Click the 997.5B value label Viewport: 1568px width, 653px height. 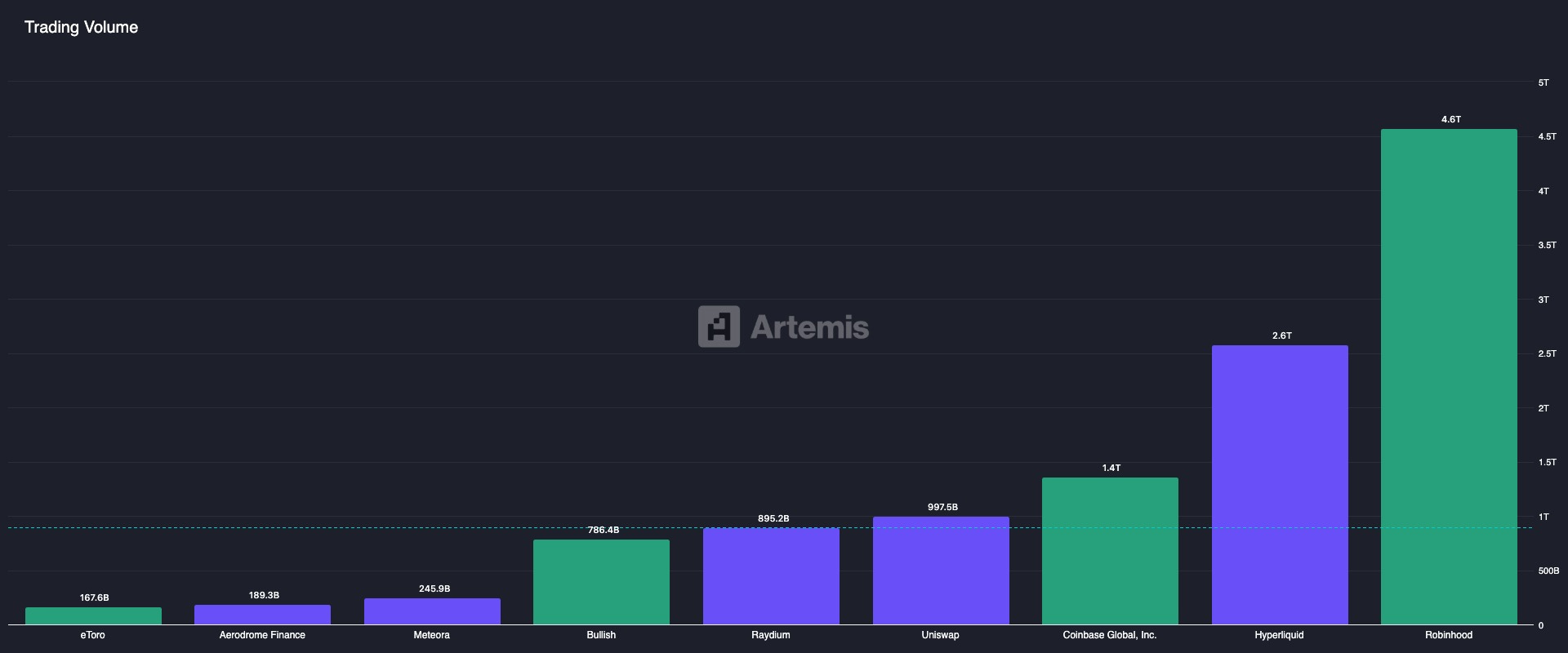click(x=942, y=508)
